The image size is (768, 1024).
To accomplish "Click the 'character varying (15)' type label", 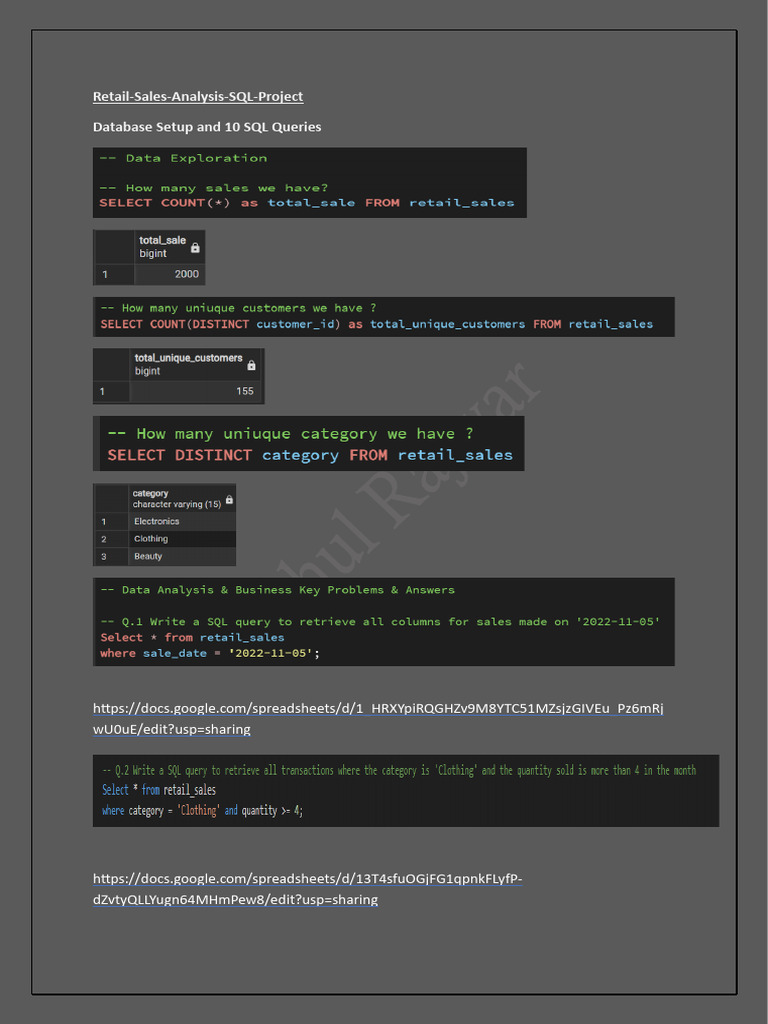I will [177, 504].
